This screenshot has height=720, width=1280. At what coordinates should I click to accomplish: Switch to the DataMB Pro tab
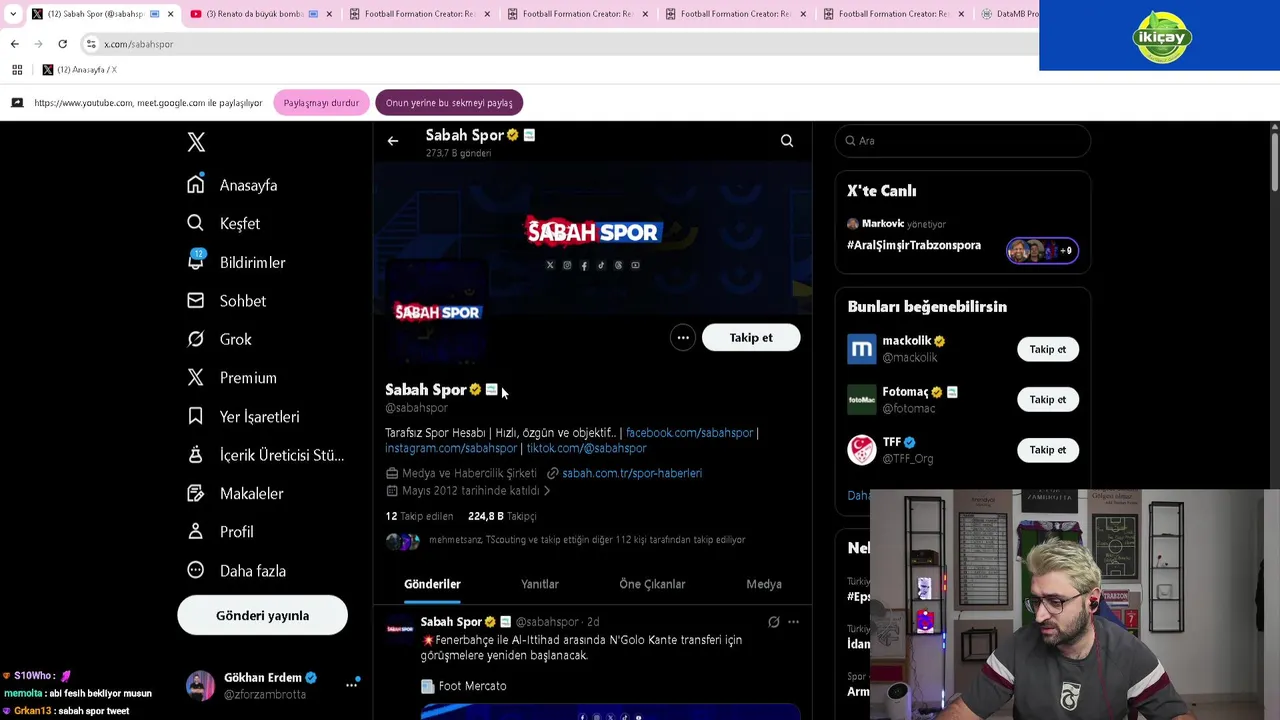click(x=1010, y=14)
